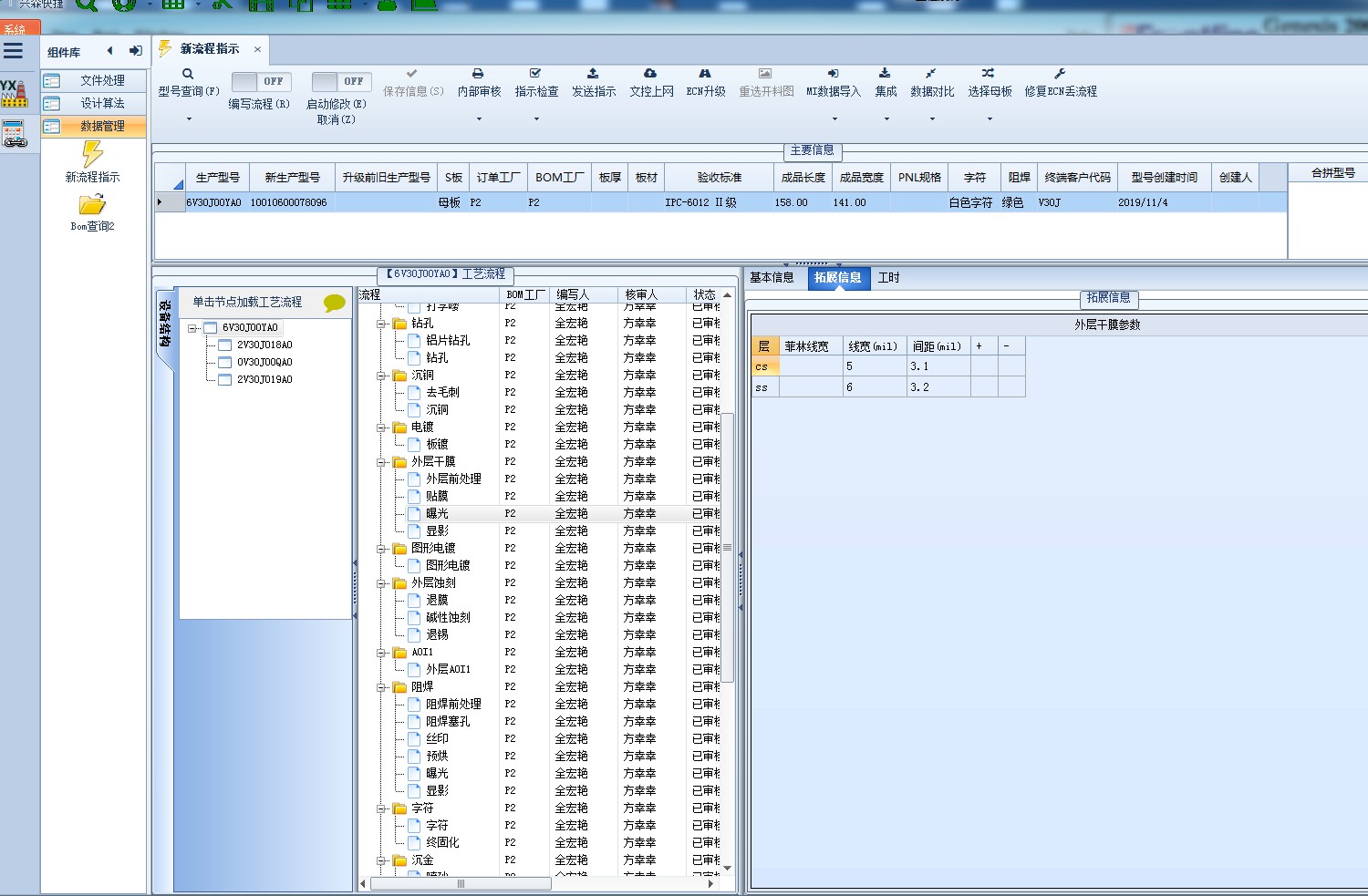Viewport: 1368px width, 896px height.
Task: Click the hamburger menu icon
Action: [x=13, y=51]
